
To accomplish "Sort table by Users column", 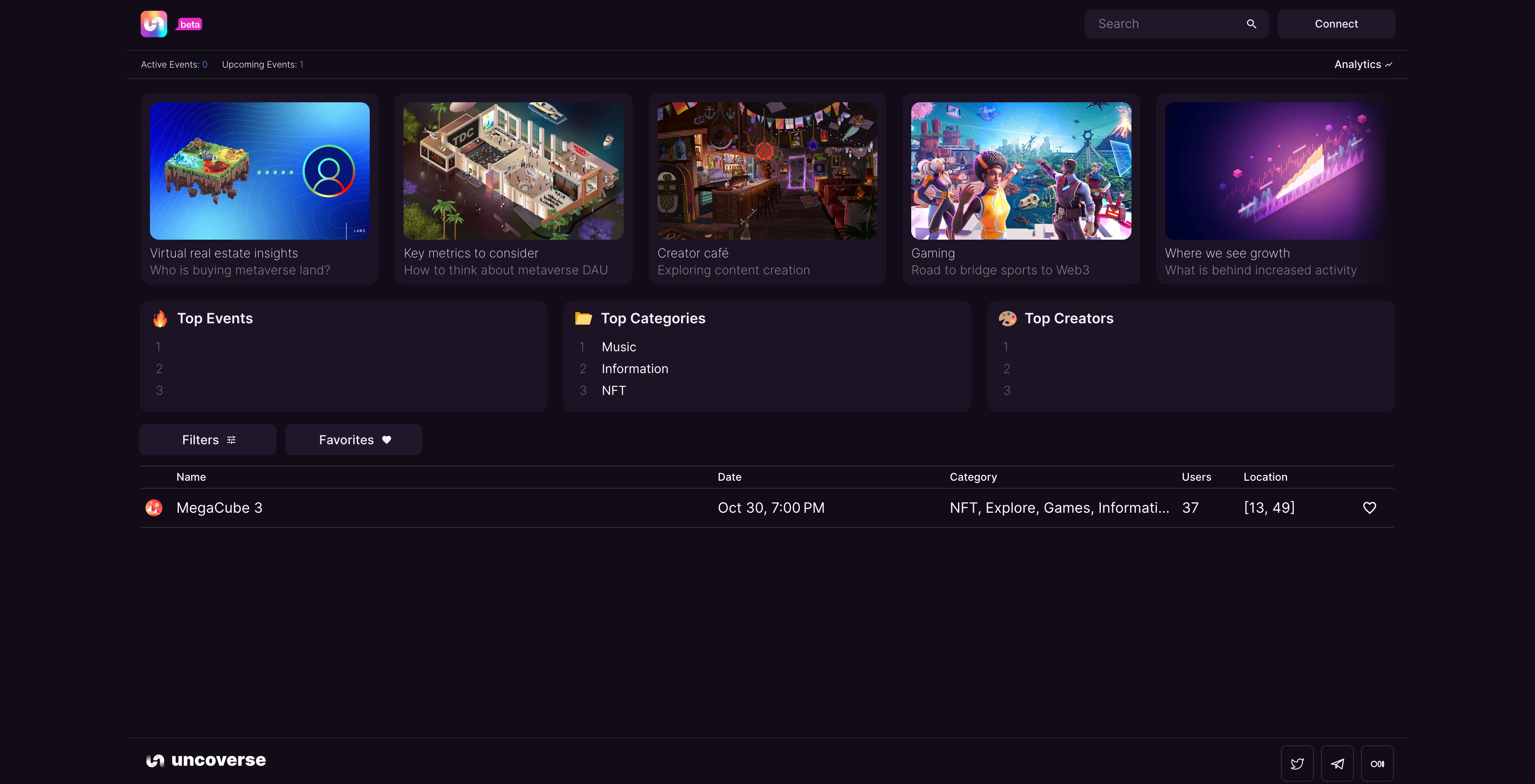I will point(1196,477).
